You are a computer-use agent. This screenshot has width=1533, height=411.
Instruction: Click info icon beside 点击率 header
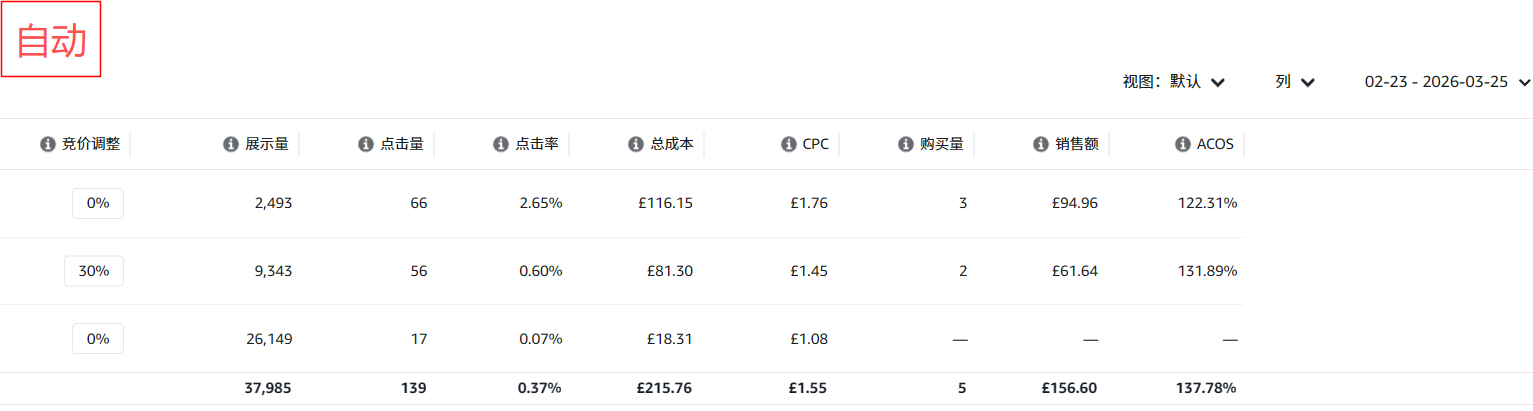pyautogui.click(x=500, y=144)
